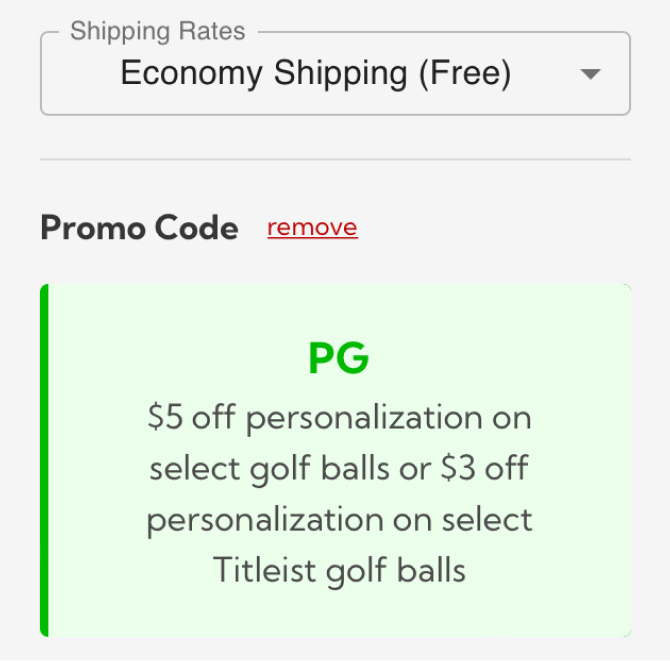Open the Shipping Rates dropdown
This screenshot has height=661, width=670.
335,74
